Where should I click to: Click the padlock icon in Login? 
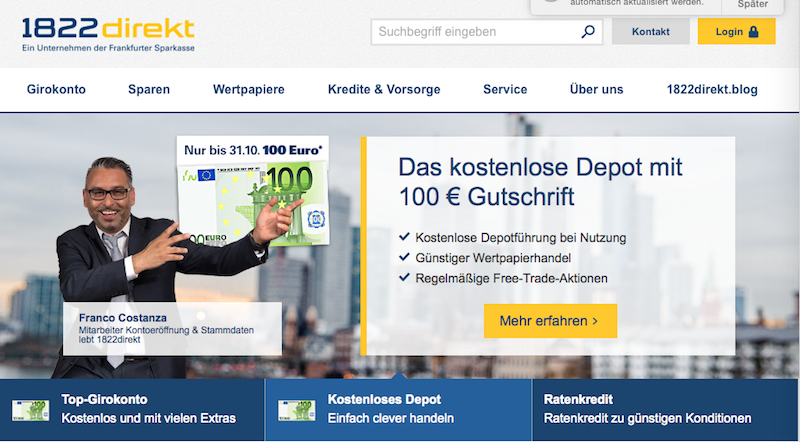[x=753, y=32]
